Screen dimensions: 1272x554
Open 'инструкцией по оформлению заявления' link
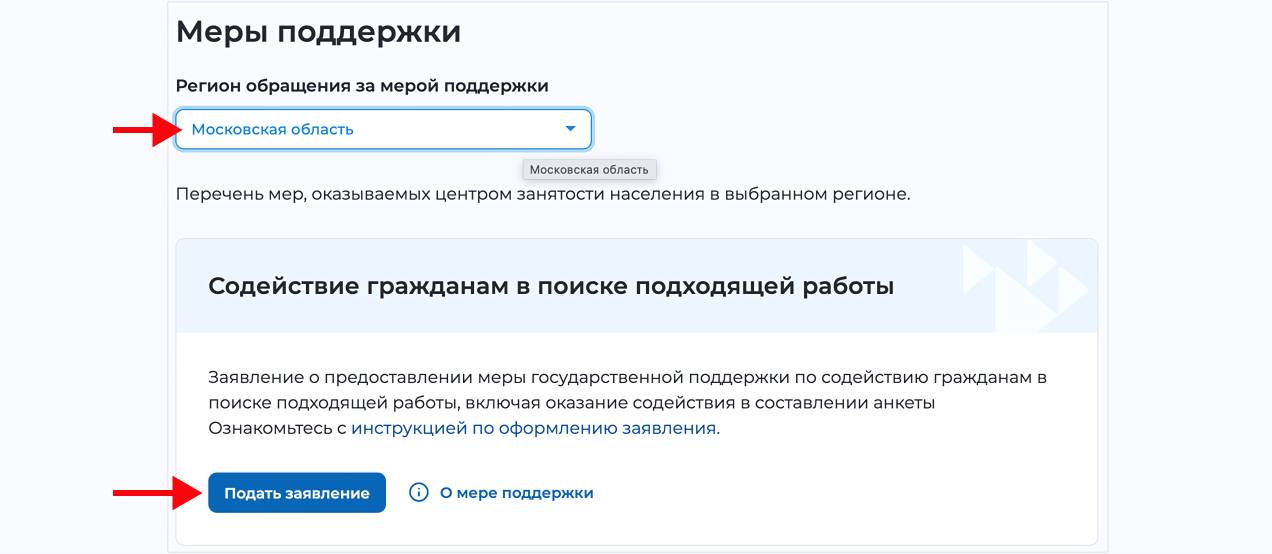pos(535,428)
